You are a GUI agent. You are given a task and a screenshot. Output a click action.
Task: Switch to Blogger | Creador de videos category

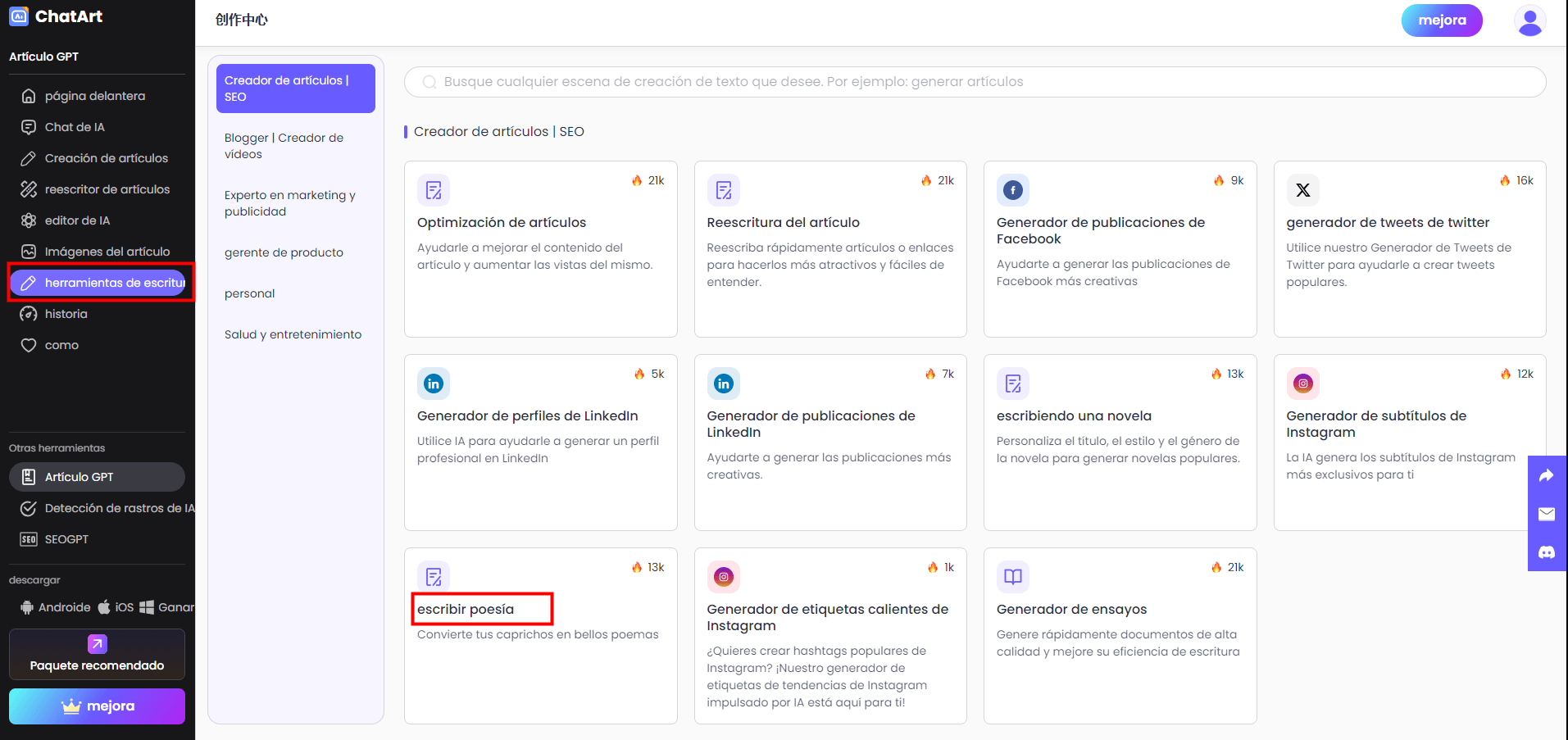click(x=296, y=146)
